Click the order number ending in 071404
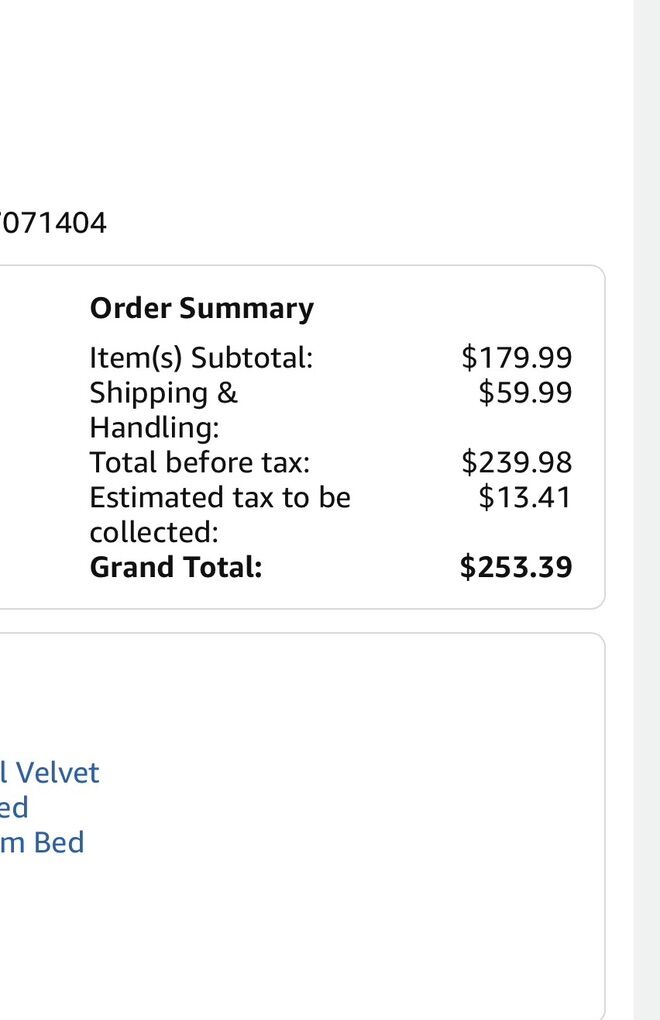The width and height of the screenshot is (660, 1020). tap(52, 222)
